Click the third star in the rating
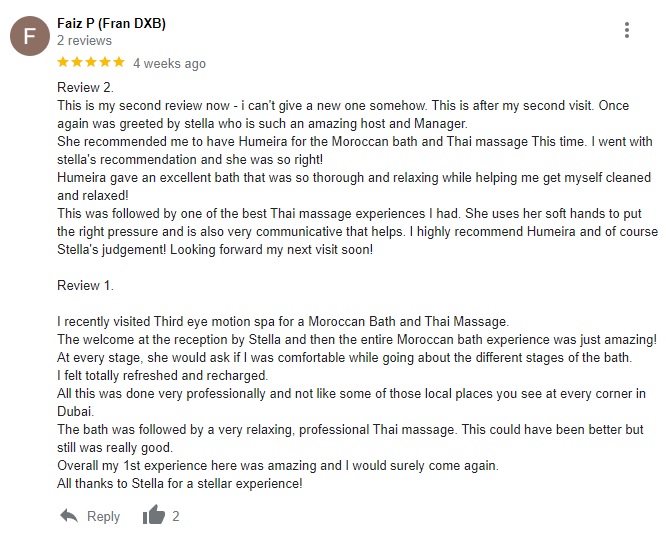Screen dimensions: 666x542 click(91, 62)
